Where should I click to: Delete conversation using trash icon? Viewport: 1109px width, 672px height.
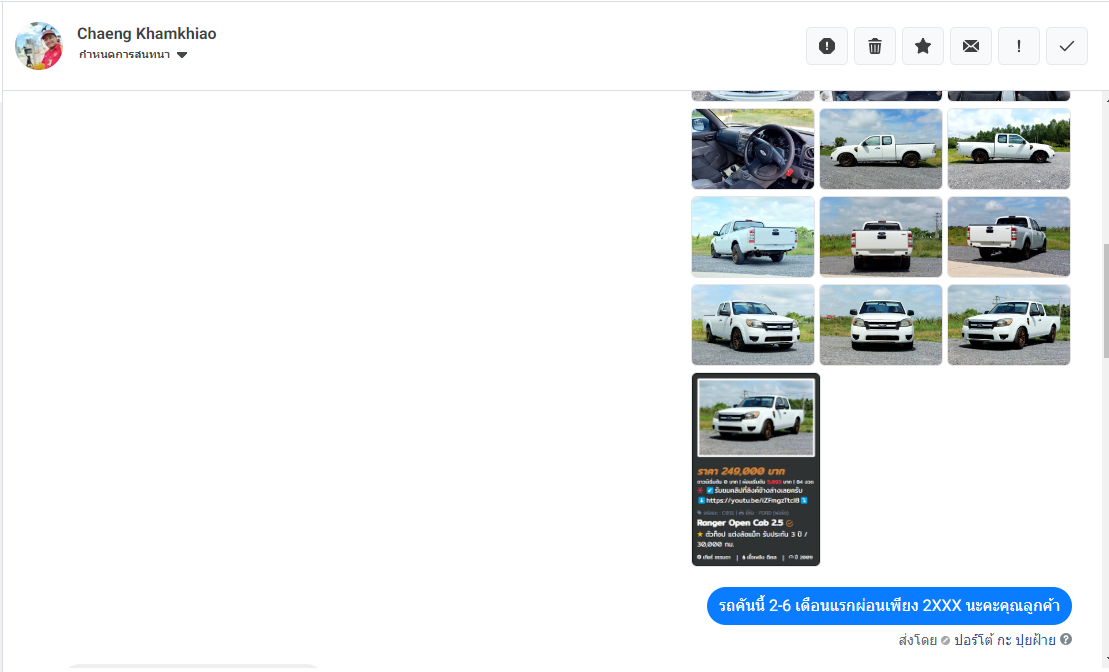tap(875, 46)
